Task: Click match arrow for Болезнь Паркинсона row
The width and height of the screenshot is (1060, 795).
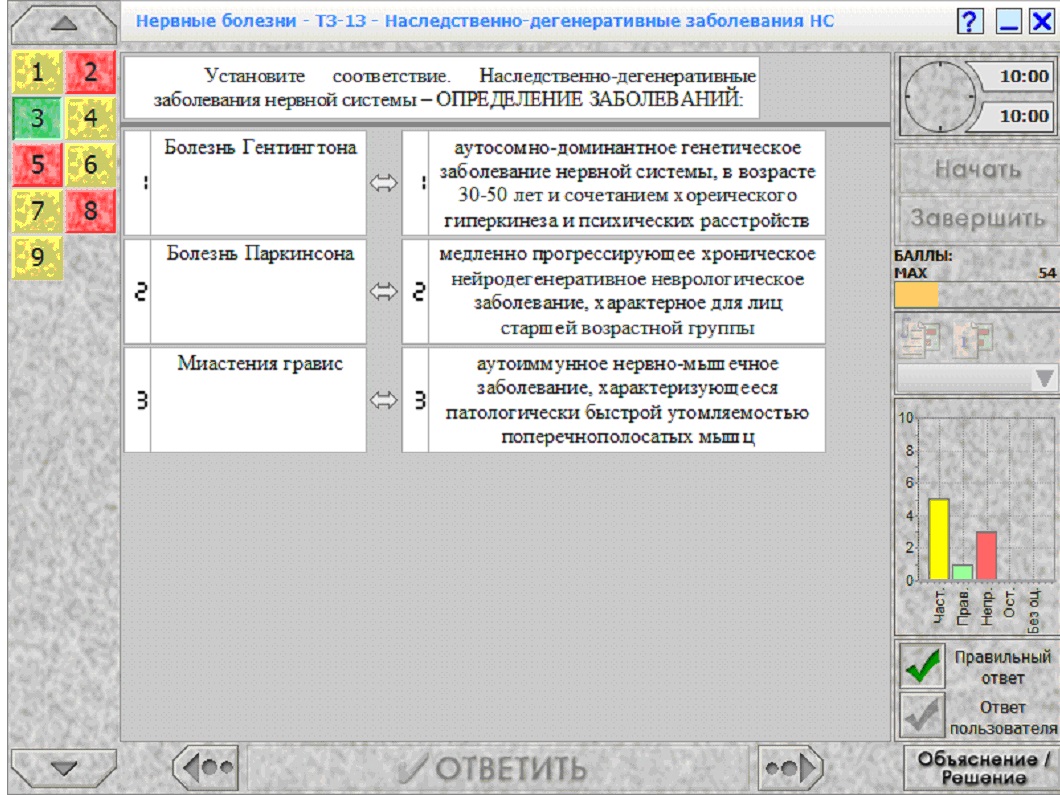Action: [383, 291]
